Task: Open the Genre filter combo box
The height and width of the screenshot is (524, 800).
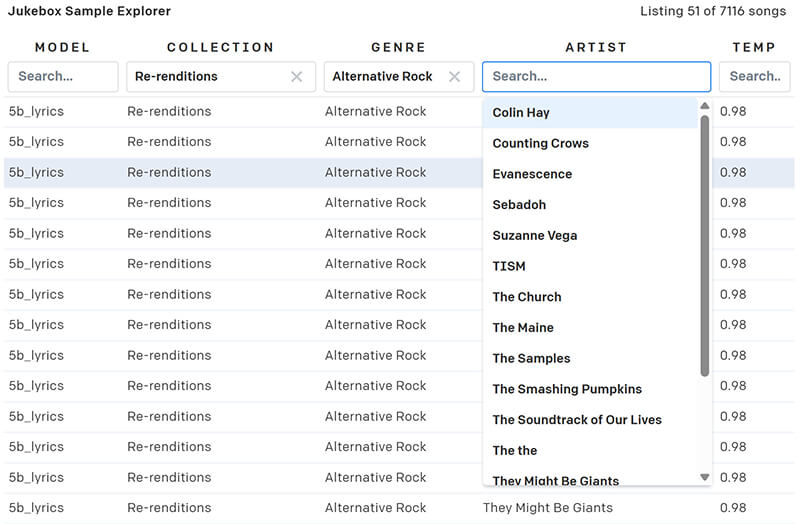Action: click(x=382, y=77)
